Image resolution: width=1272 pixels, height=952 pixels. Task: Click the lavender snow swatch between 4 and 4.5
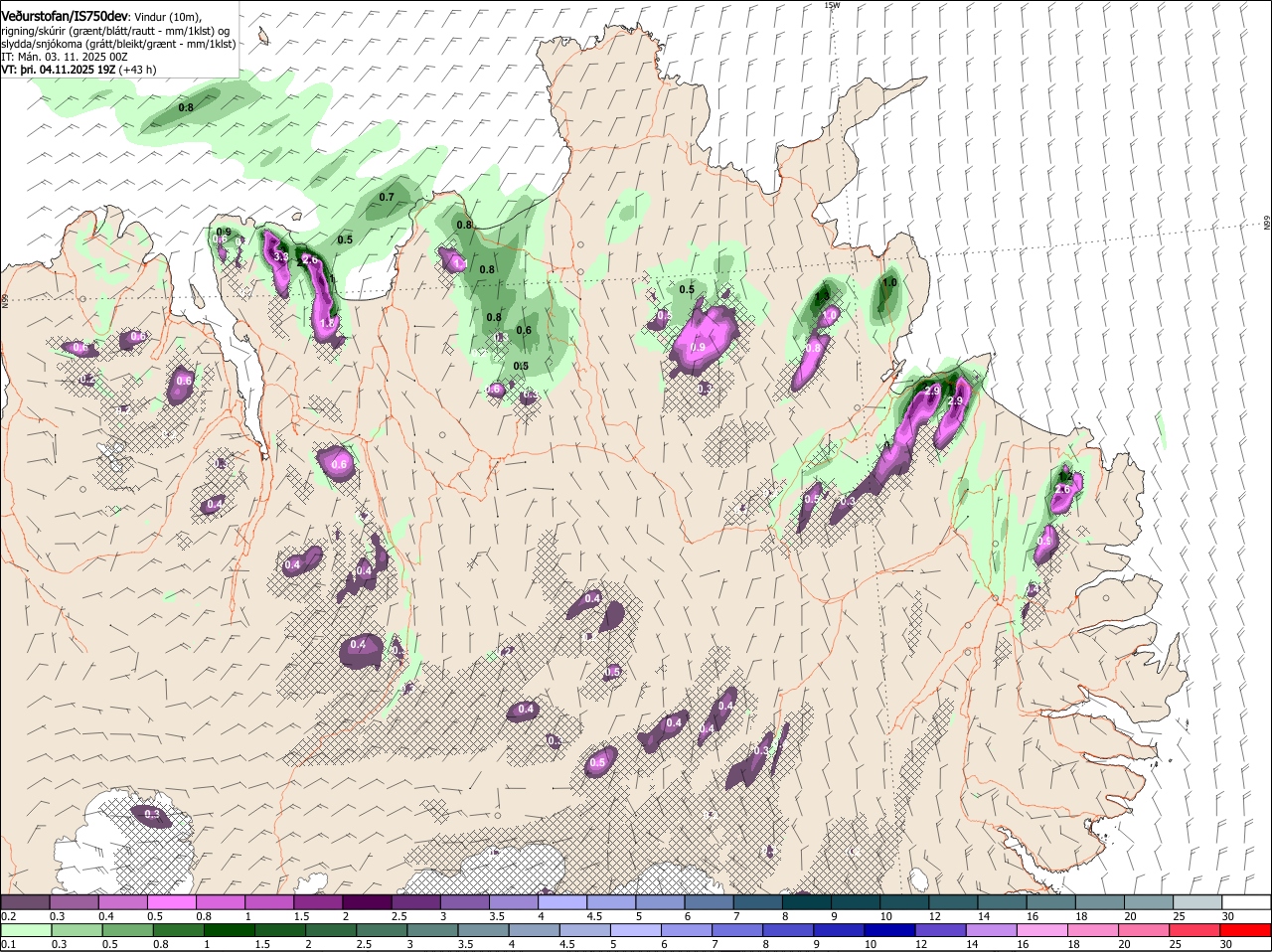coord(561,901)
